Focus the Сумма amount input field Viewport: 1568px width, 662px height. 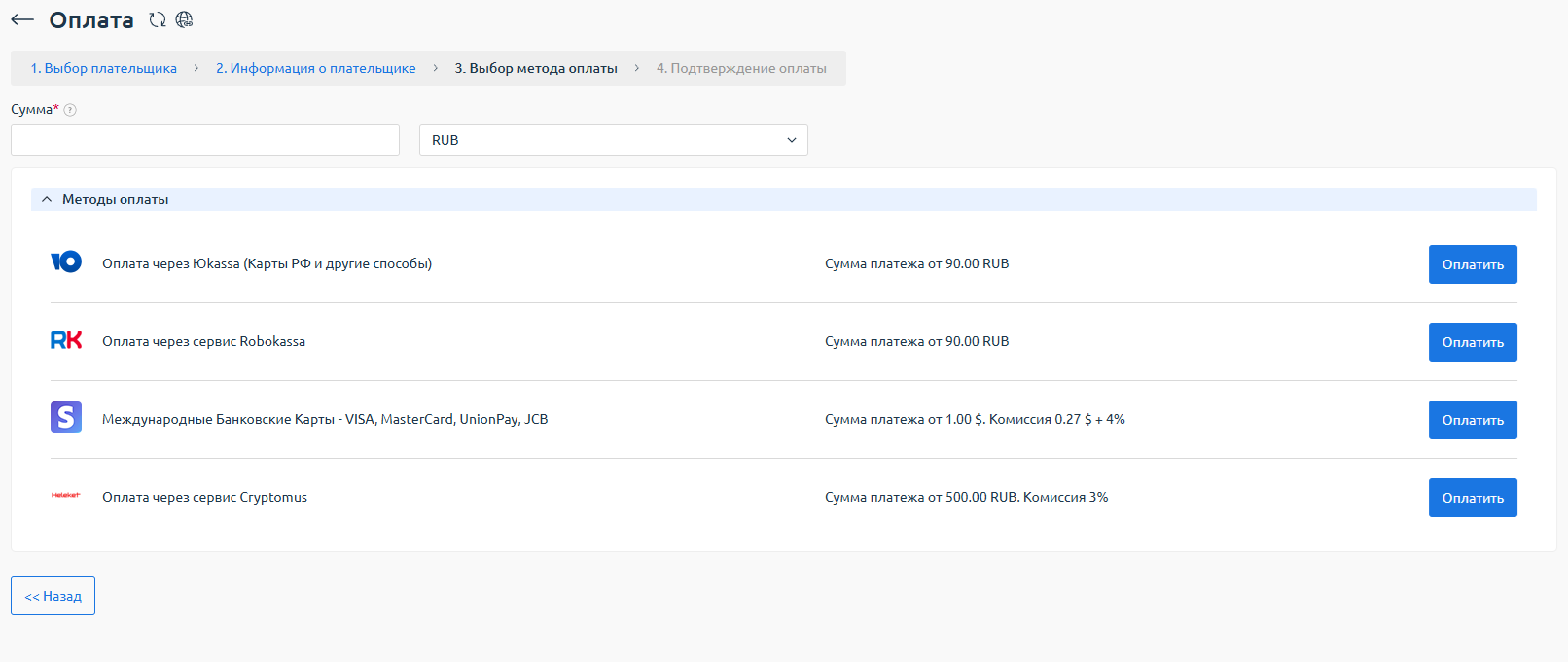(205, 140)
